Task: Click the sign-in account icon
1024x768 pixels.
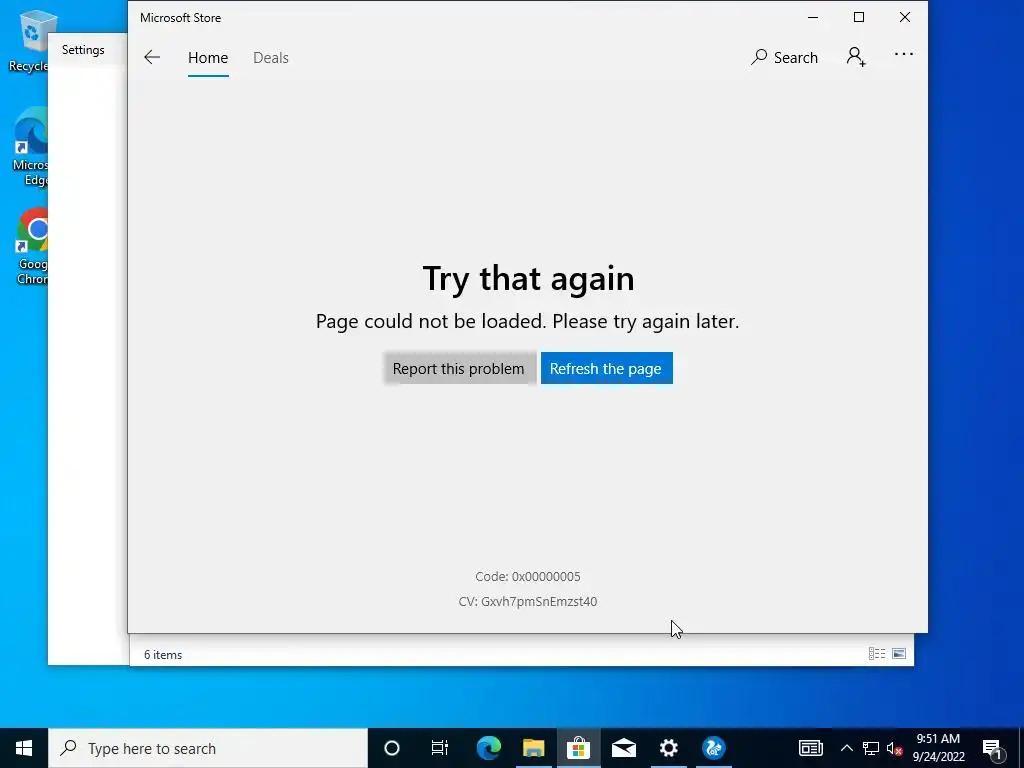Action: pyautogui.click(x=856, y=57)
